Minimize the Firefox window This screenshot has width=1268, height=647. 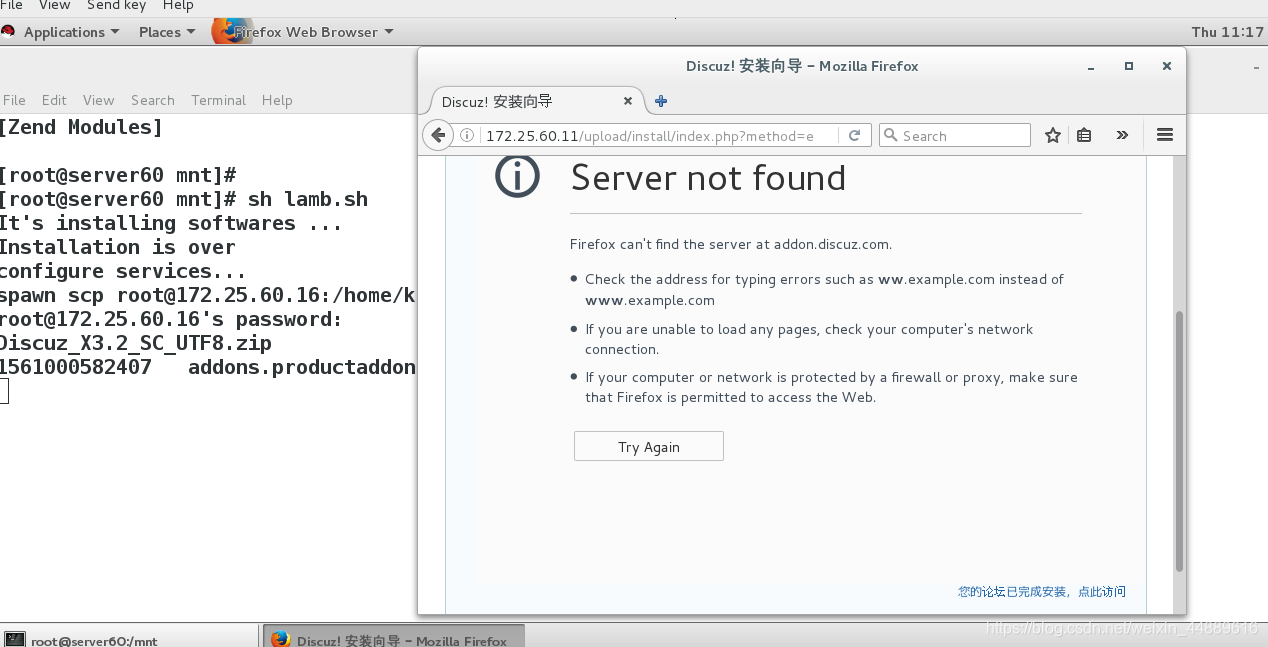pyautogui.click(x=1091, y=66)
